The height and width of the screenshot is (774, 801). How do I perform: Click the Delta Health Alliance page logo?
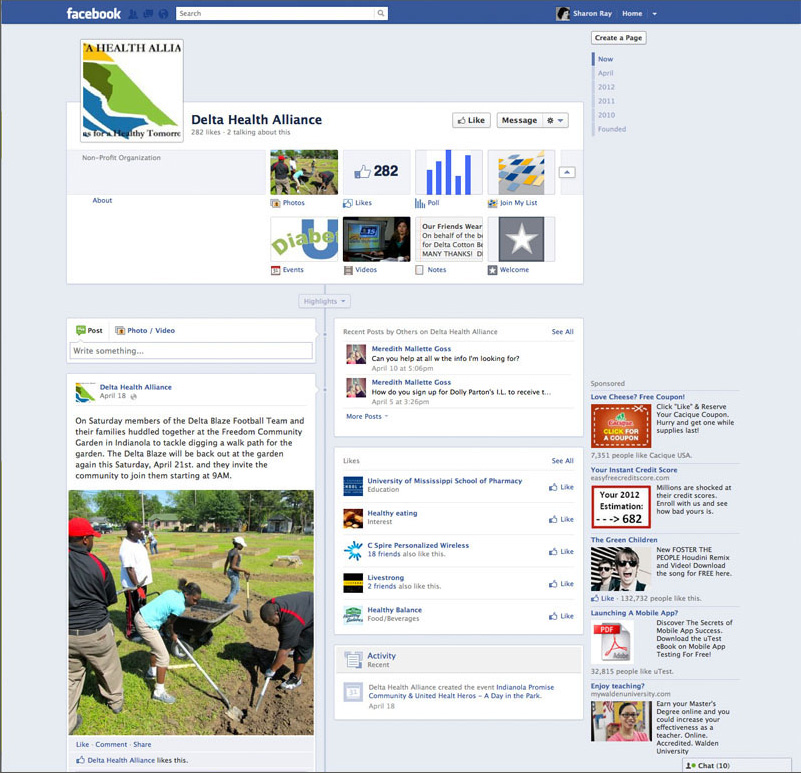click(132, 91)
